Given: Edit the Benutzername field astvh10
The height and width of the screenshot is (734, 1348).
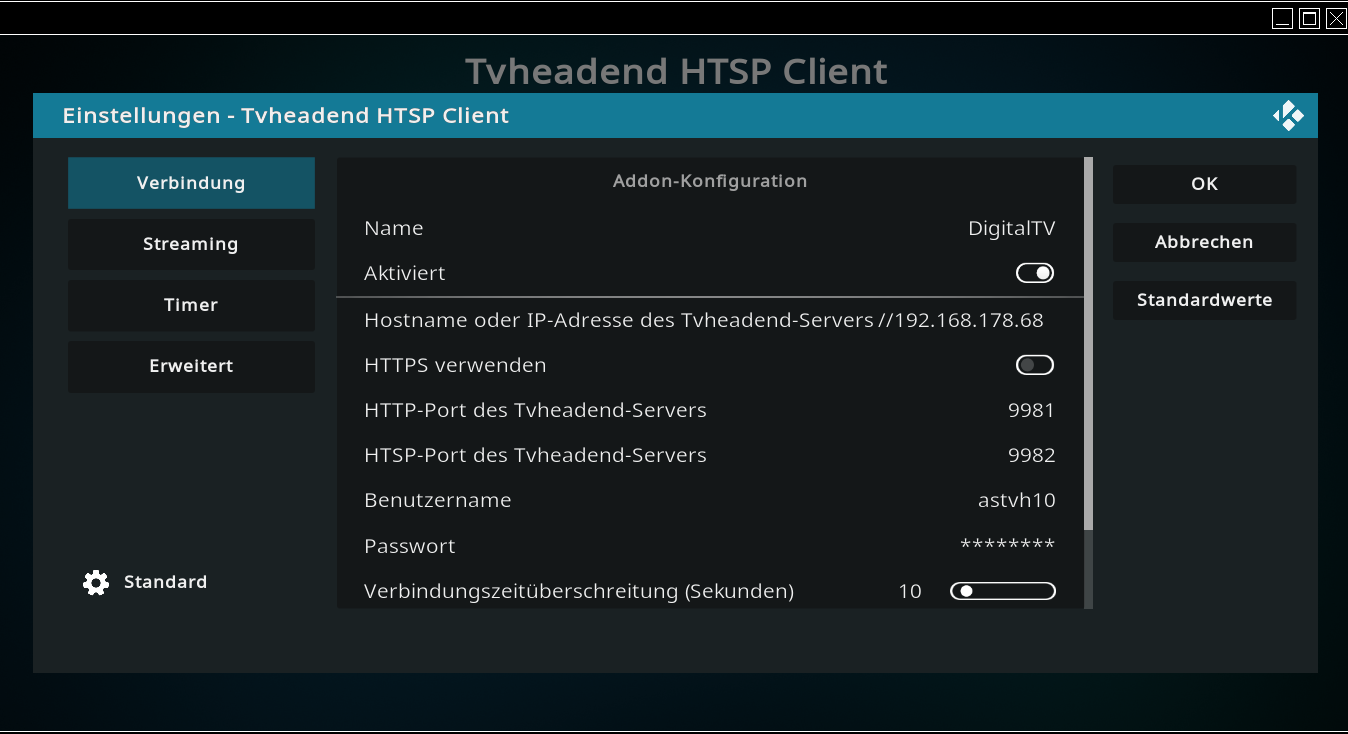Looking at the screenshot, I should (710, 500).
